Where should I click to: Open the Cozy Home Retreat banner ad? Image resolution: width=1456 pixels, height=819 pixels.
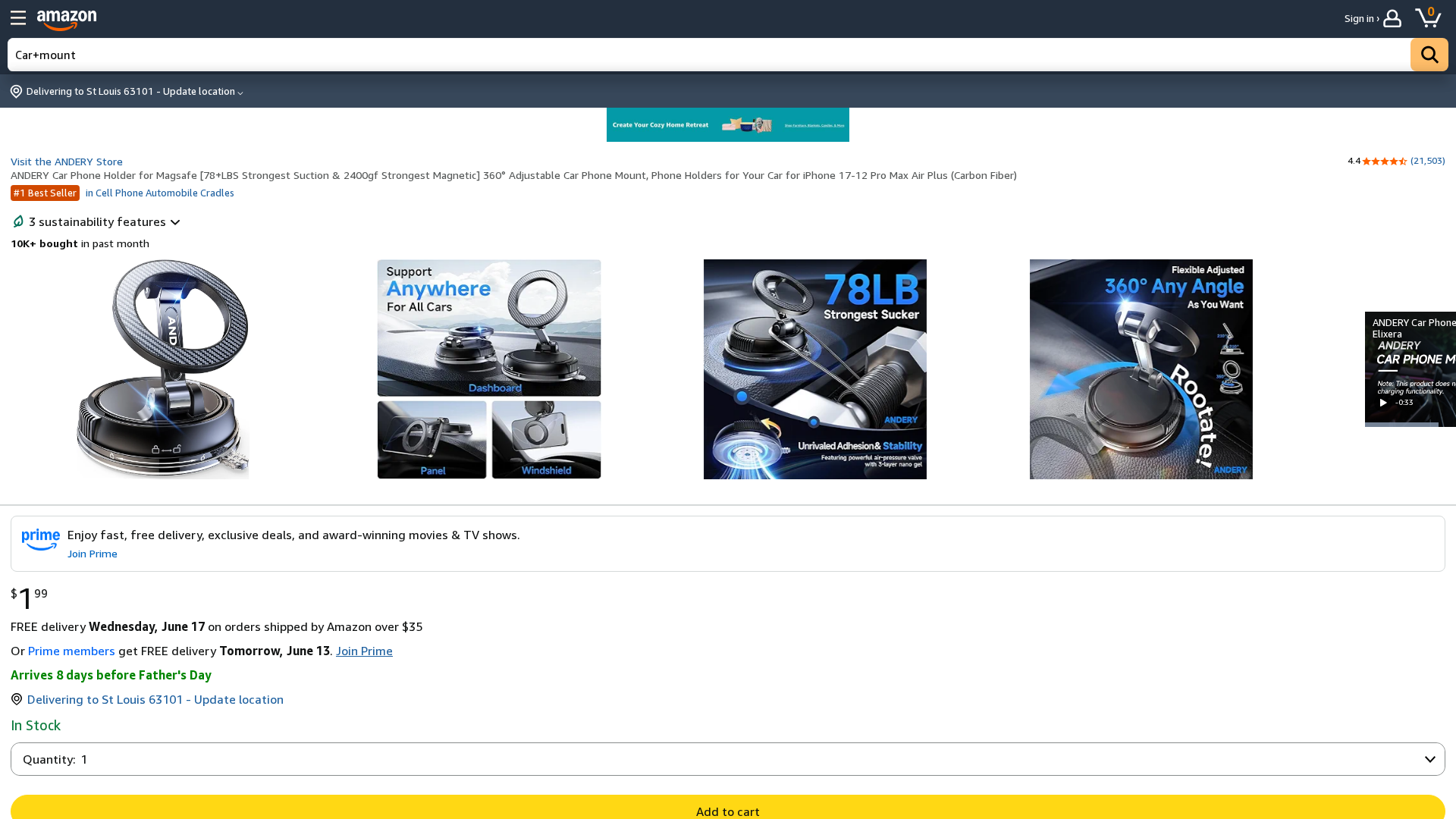point(728,125)
